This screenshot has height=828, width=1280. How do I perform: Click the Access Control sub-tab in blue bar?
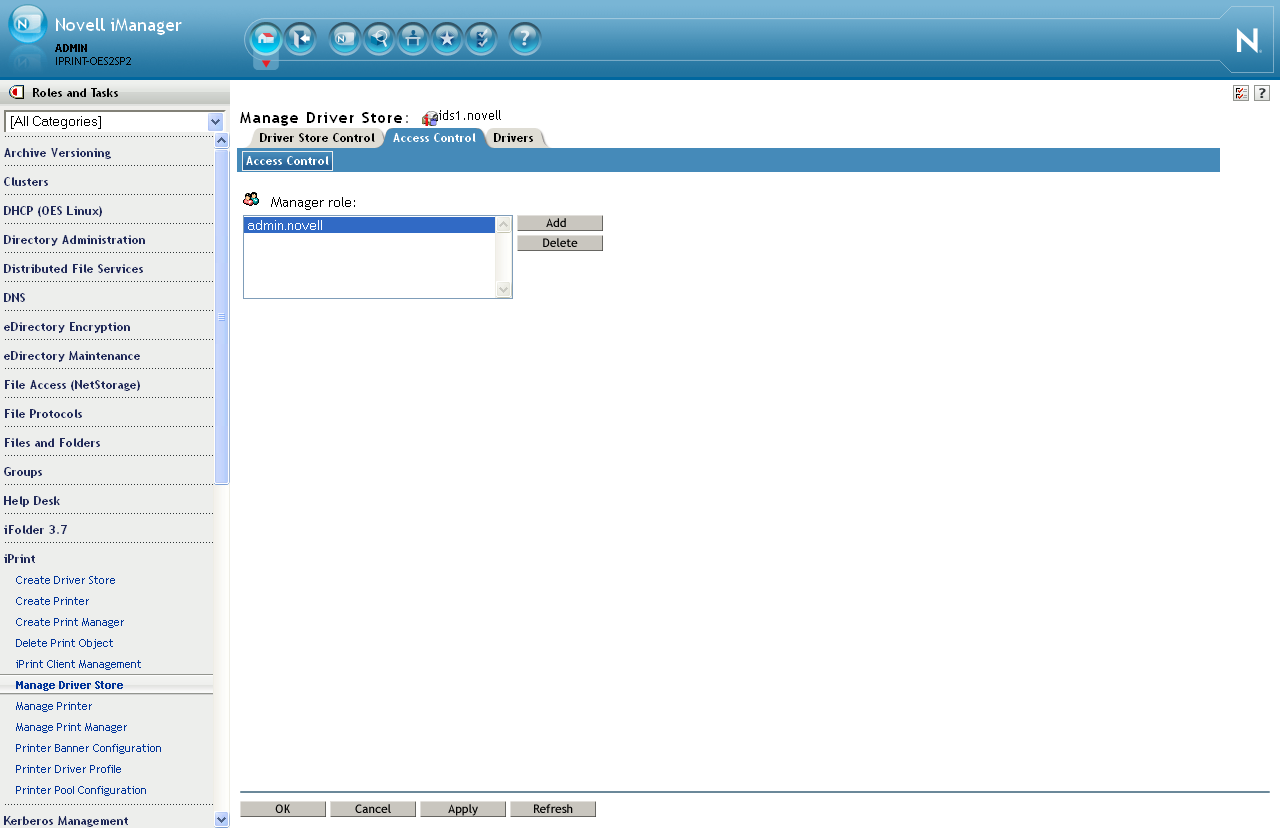coord(287,161)
